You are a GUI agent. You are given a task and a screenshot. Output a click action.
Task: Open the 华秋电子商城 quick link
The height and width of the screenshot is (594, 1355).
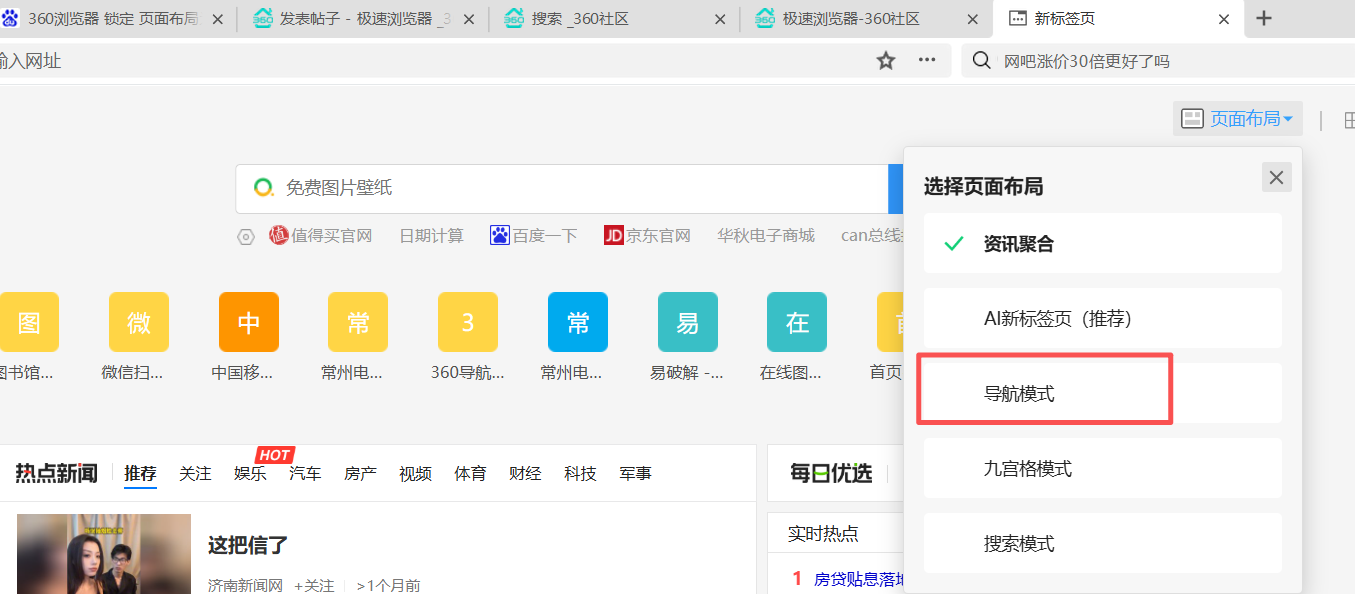[x=766, y=236]
